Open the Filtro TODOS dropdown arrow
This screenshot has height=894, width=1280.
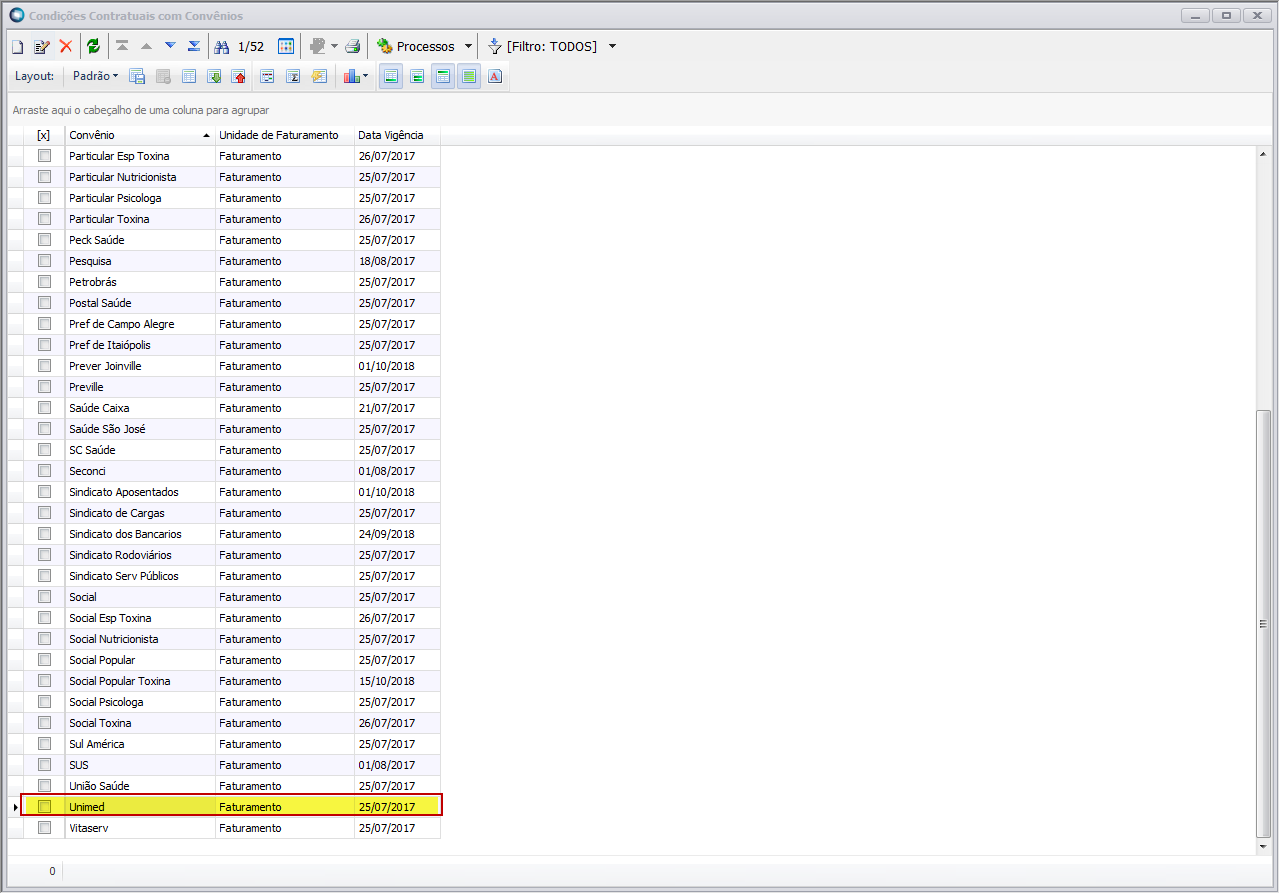point(612,46)
